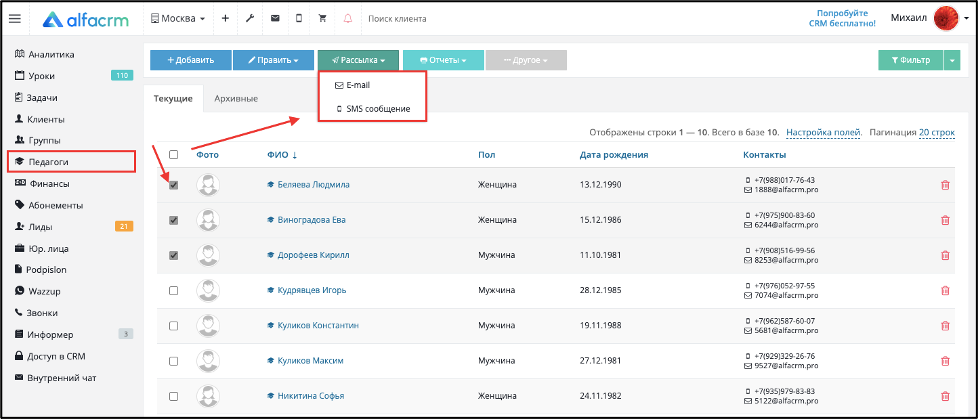Viewport: 979px width, 420px height.
Task: Open the hamburger menu icon
Action: 14,19
